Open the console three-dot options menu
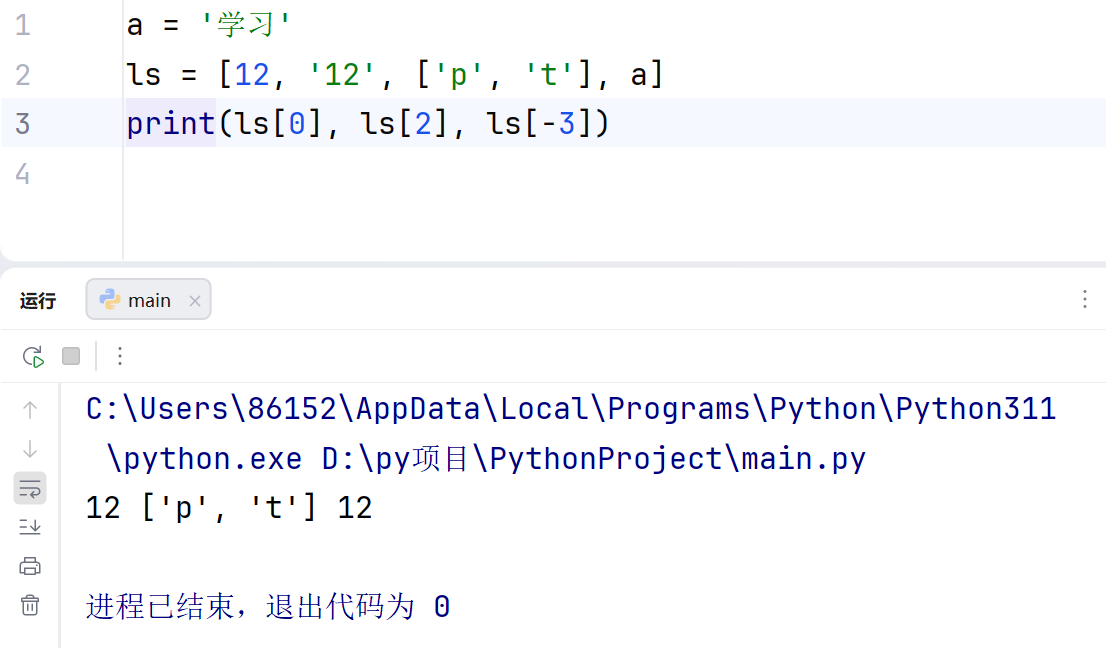This screenshot has width=1106, height=648. point(120,356)
